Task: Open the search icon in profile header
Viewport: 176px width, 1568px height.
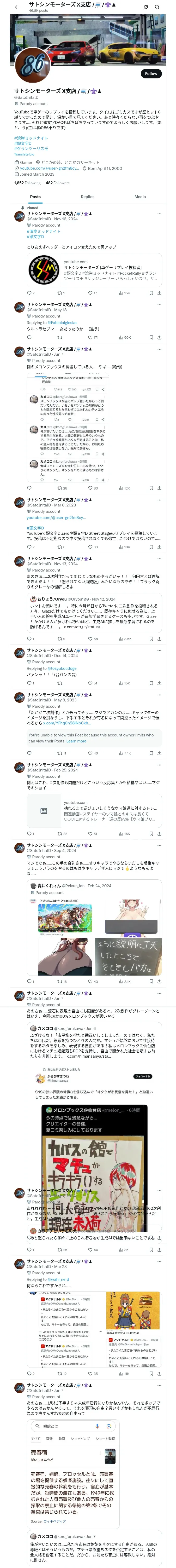Action: (x=157, y=7)
